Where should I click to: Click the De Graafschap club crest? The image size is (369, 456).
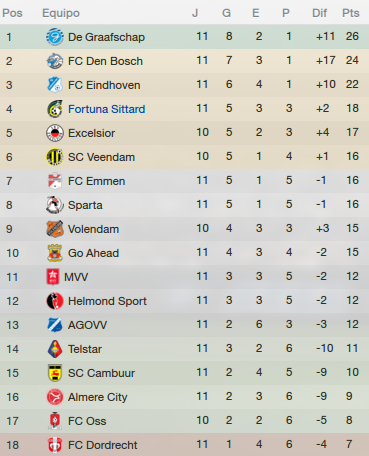coord(55,37)
